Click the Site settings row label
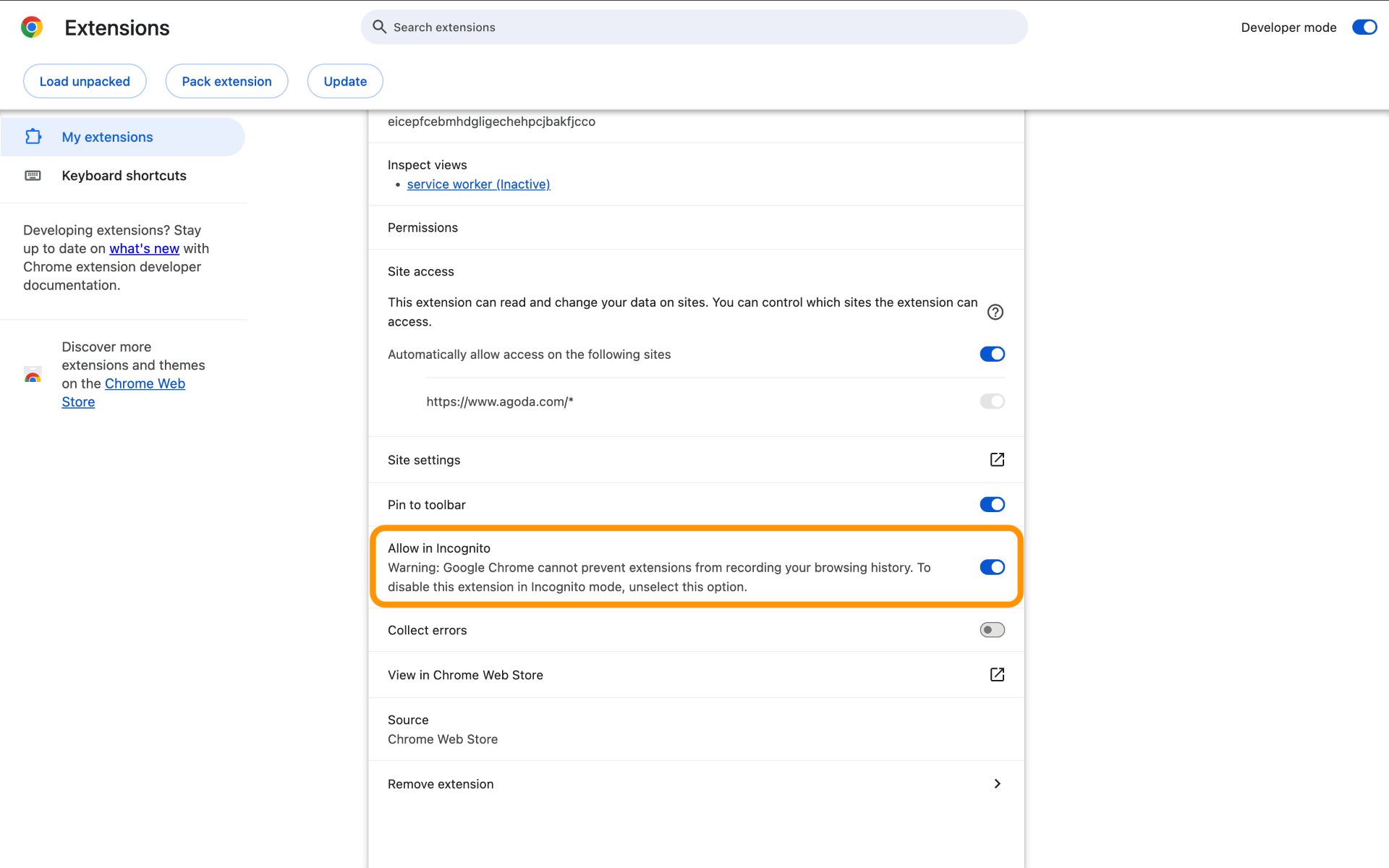 (x=423, y=460)
